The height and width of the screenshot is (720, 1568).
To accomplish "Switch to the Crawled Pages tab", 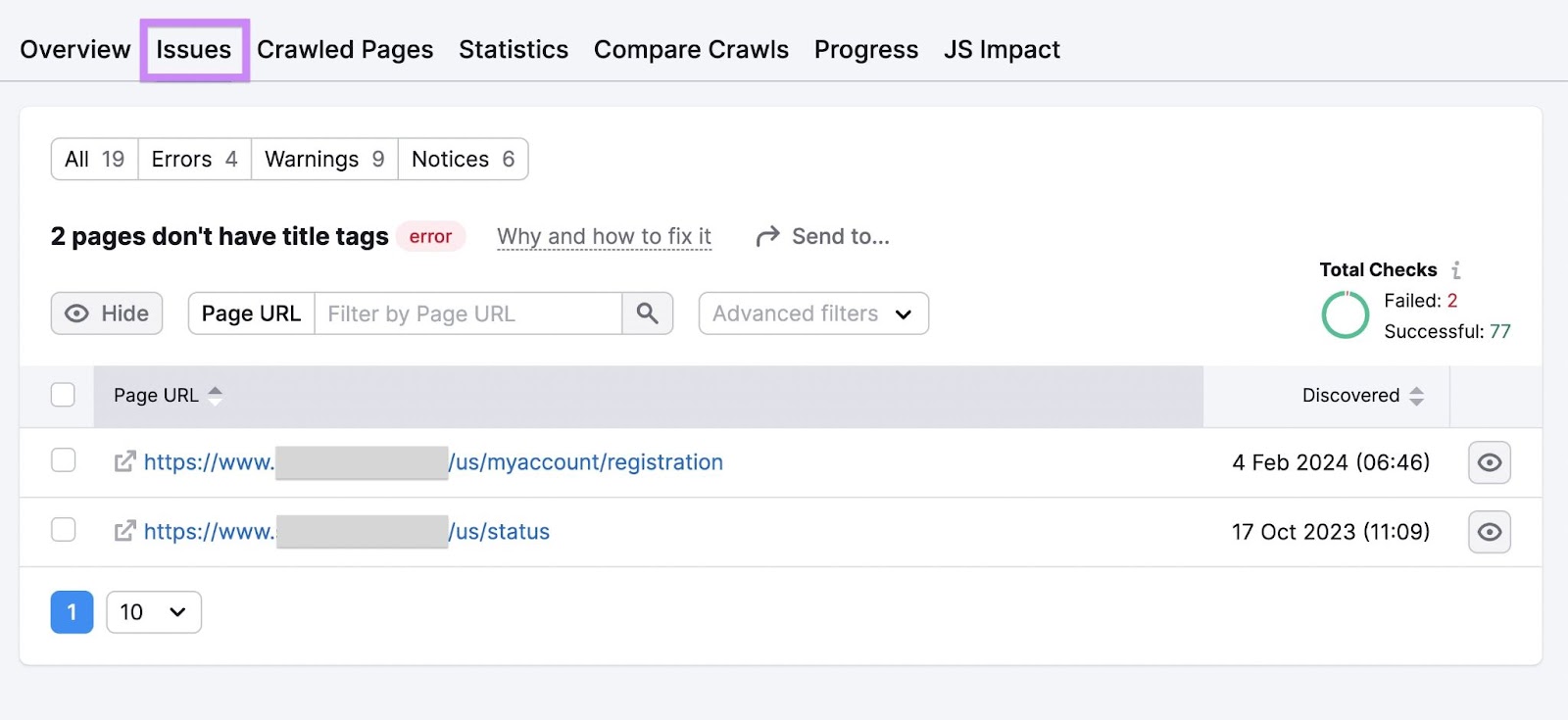I will 345,50.
